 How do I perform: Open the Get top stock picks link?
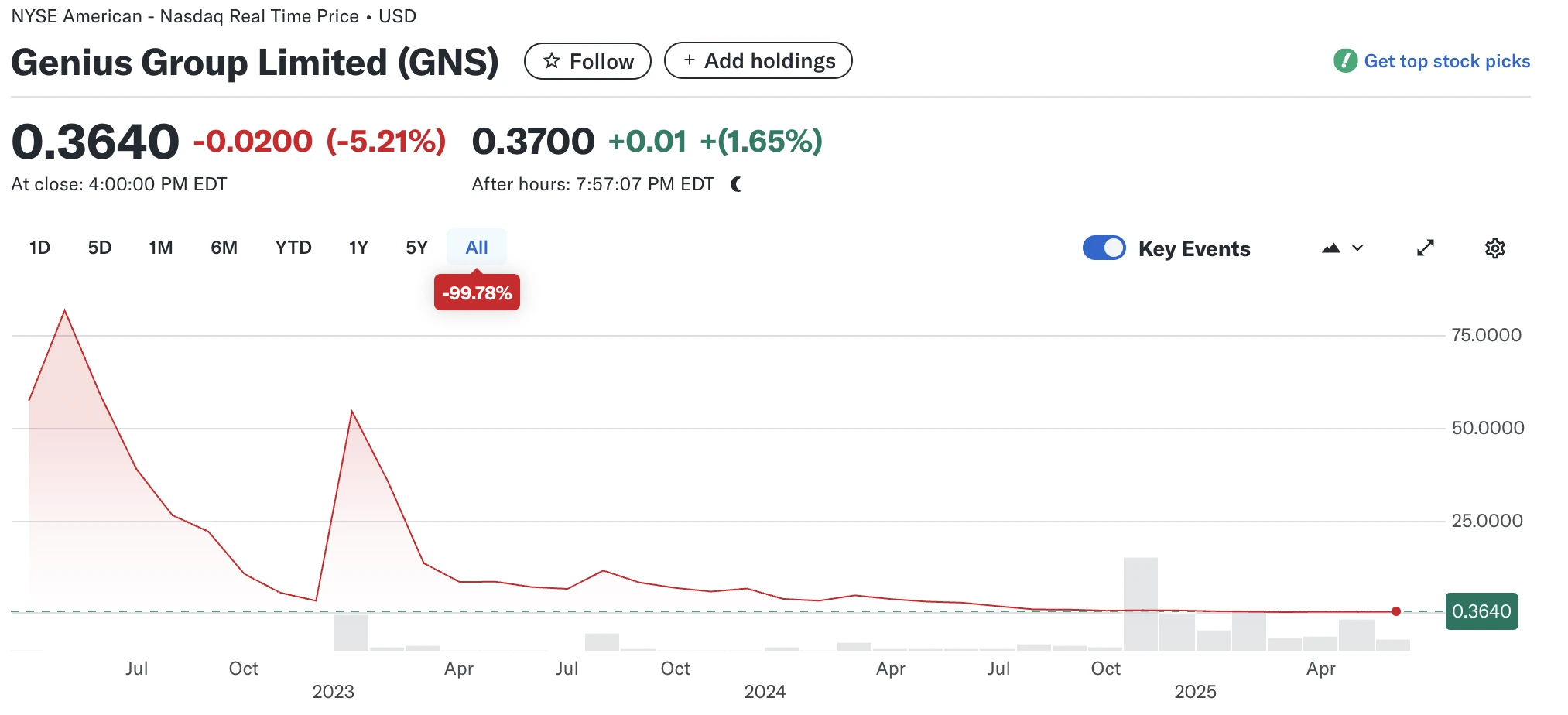tap(1446, 61)
